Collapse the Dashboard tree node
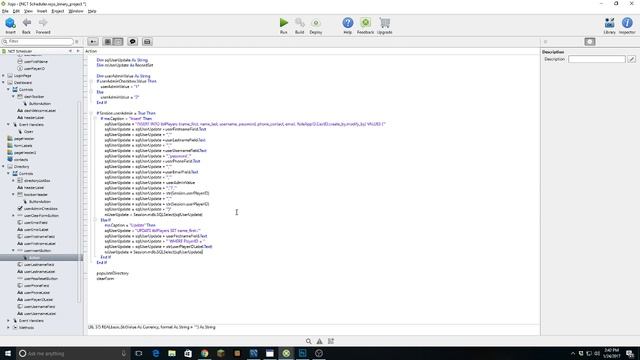This screenshot has height=360, width=640. 3,82
